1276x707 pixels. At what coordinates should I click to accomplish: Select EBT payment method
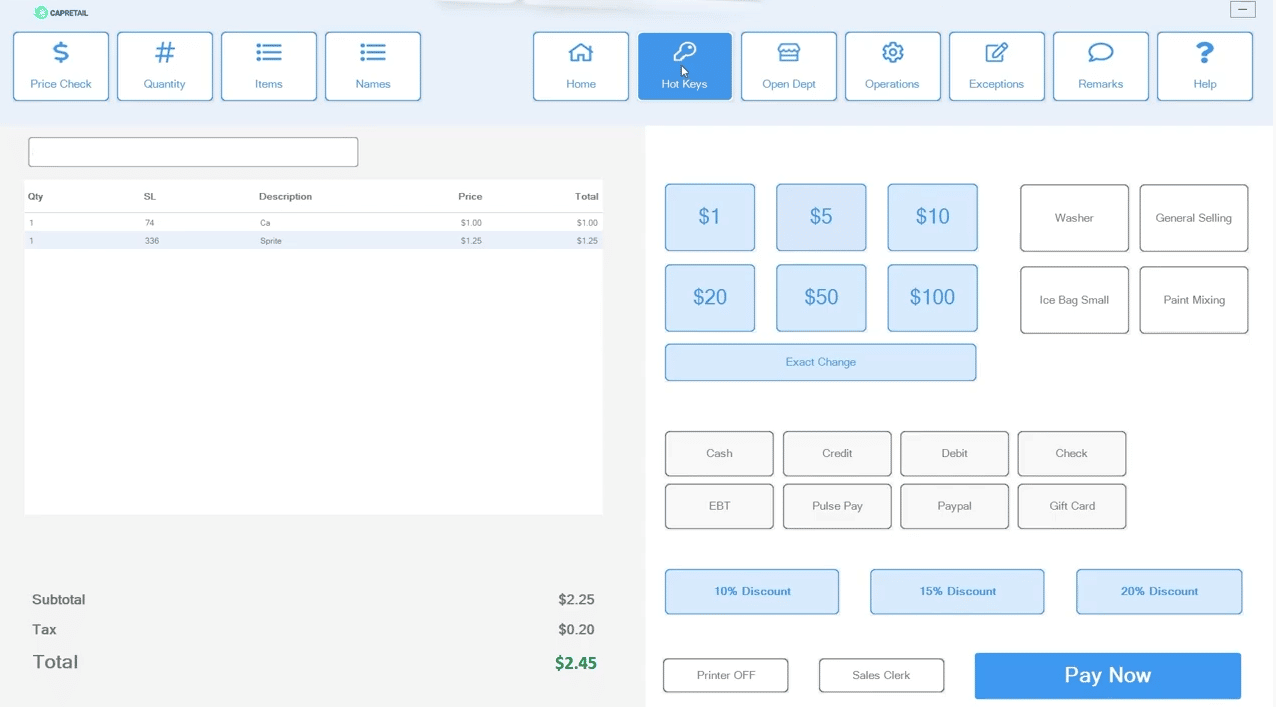pyautogui.click(x=719, y=506)
